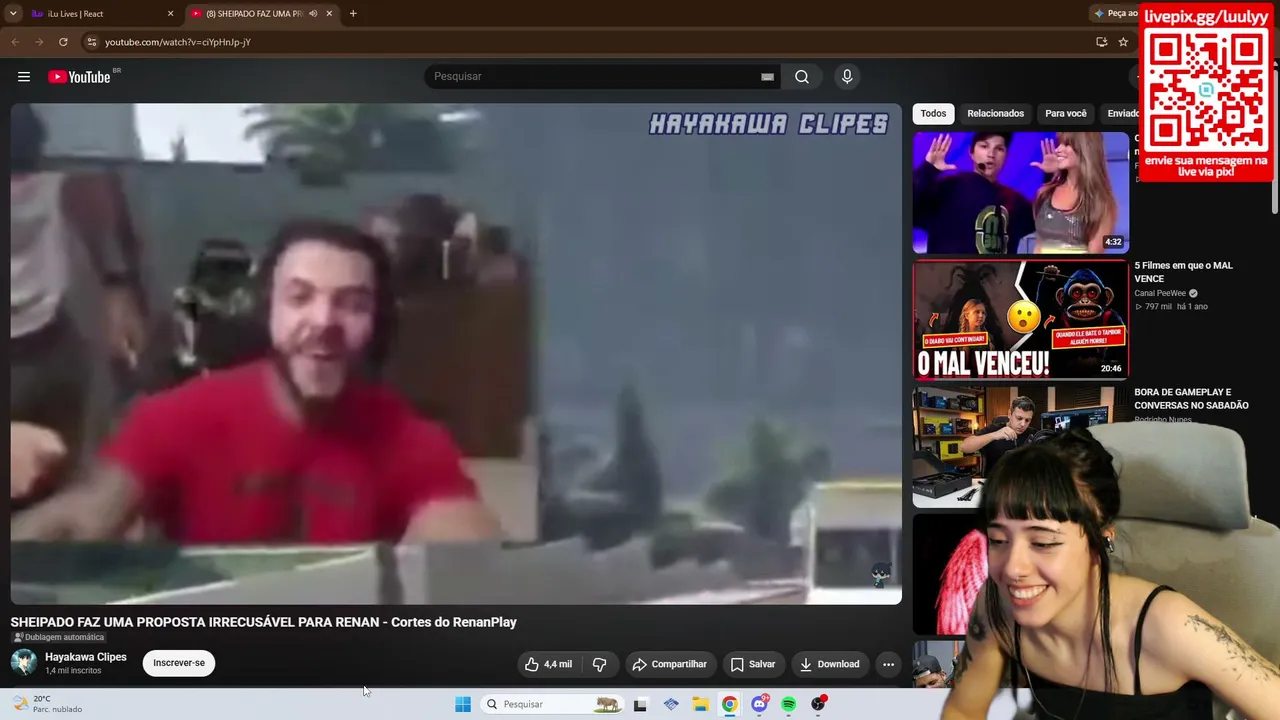Open a new Chrome tab

(x=353, y=14)
